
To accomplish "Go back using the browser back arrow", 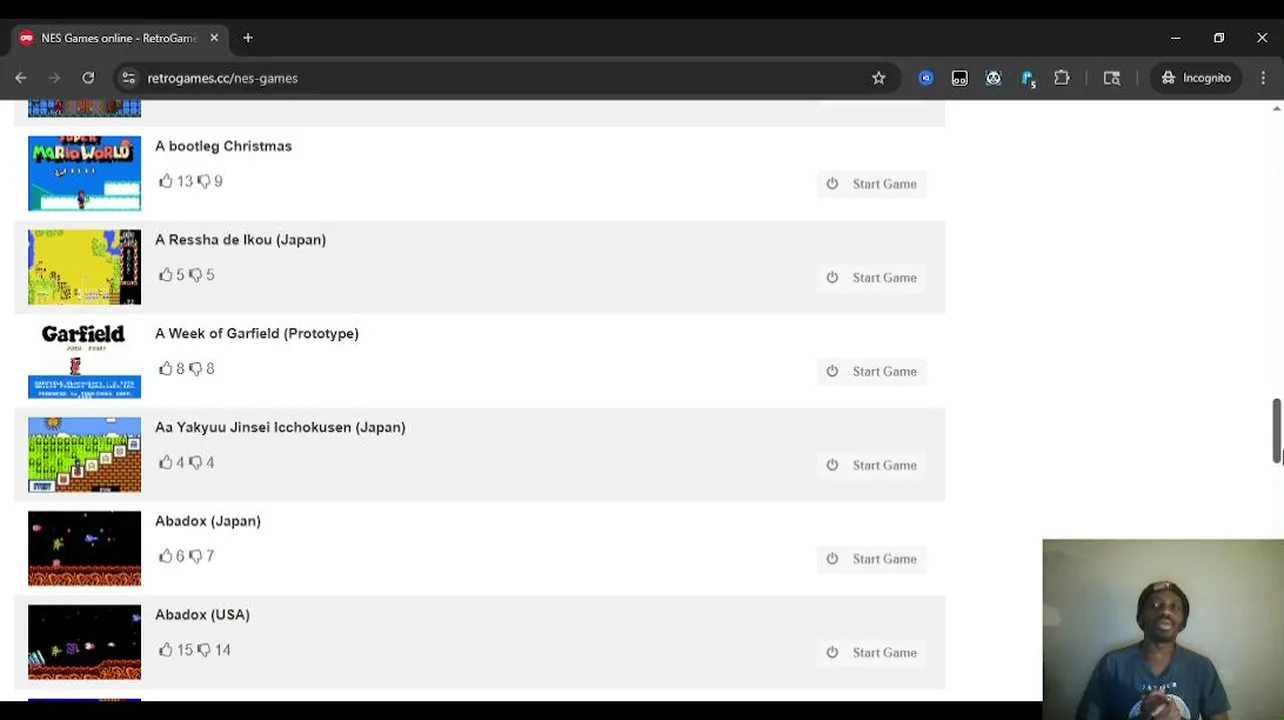I will click(x=21, y=78).
